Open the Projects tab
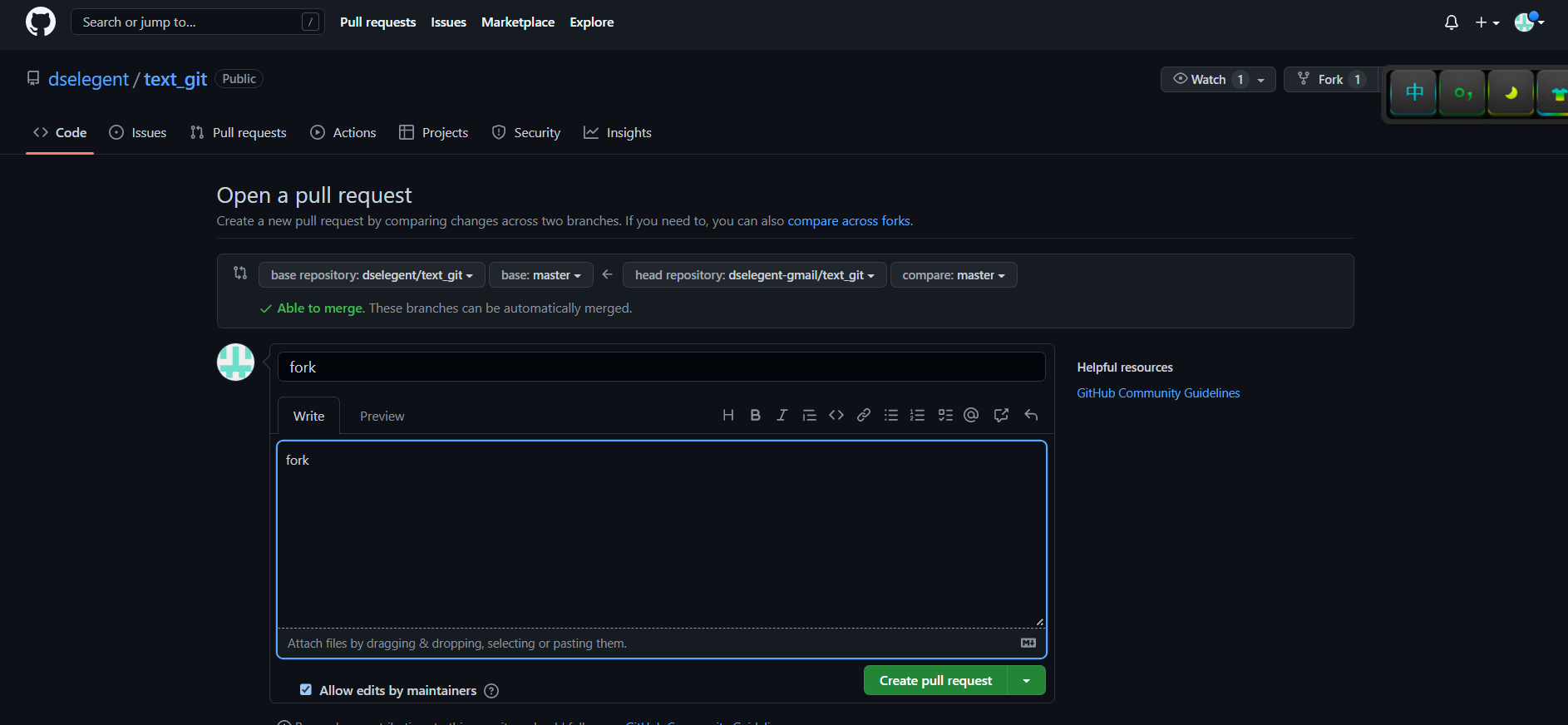This screenshot has width=1568, height=725. click(433, 132)
